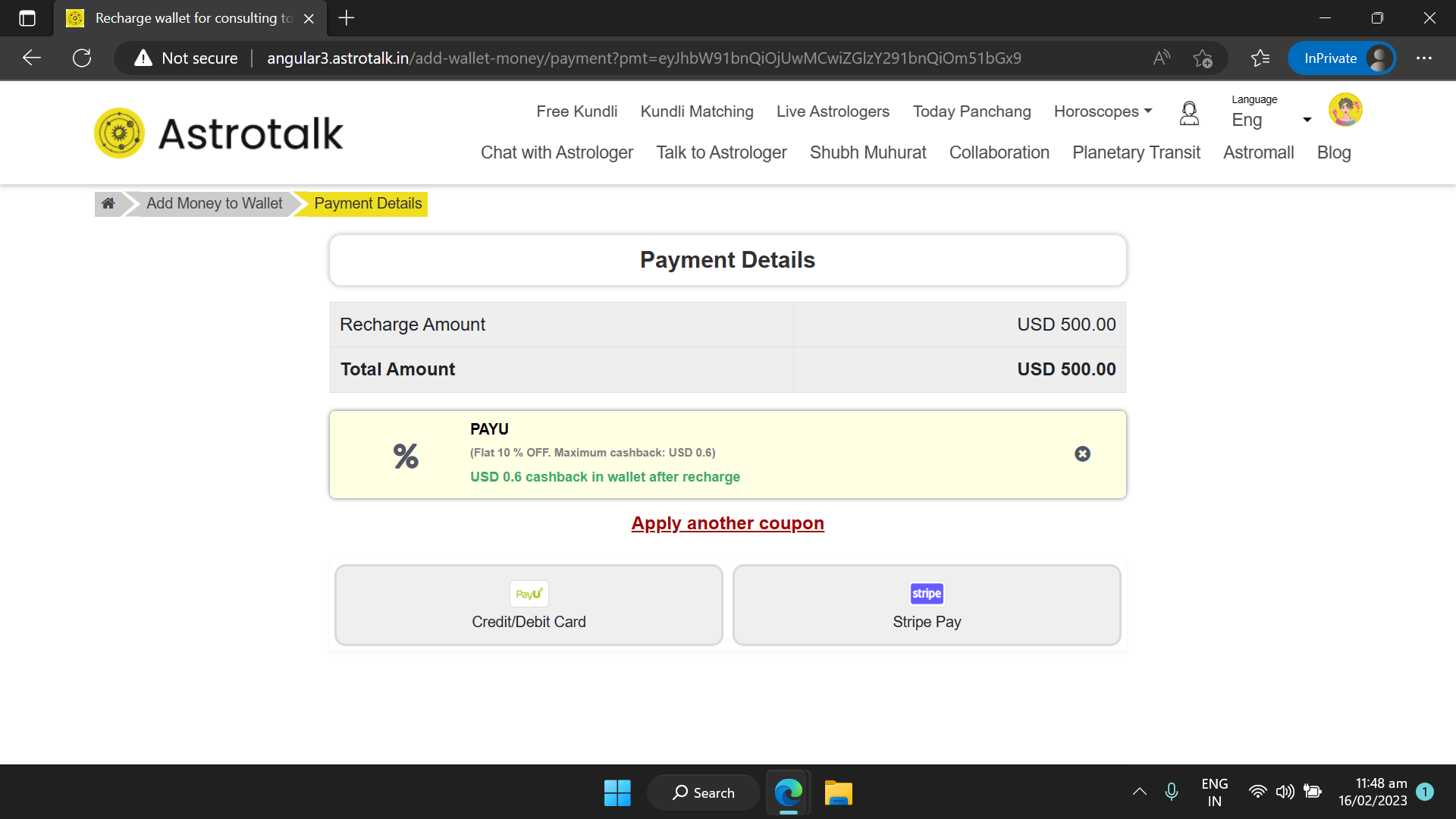Add this page to favorites
The image size is (1456, 819).
[1203, 58]
